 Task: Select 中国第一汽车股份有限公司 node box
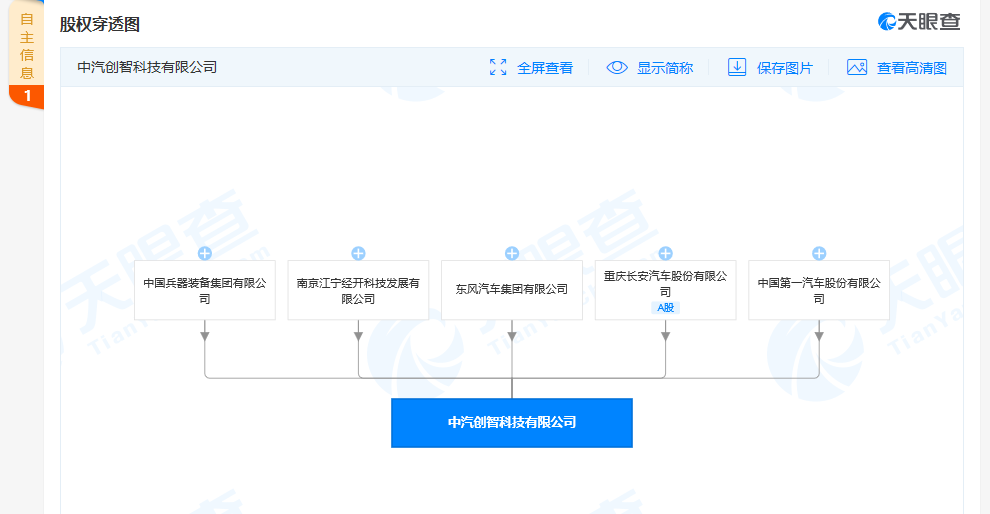pos(819,290)
